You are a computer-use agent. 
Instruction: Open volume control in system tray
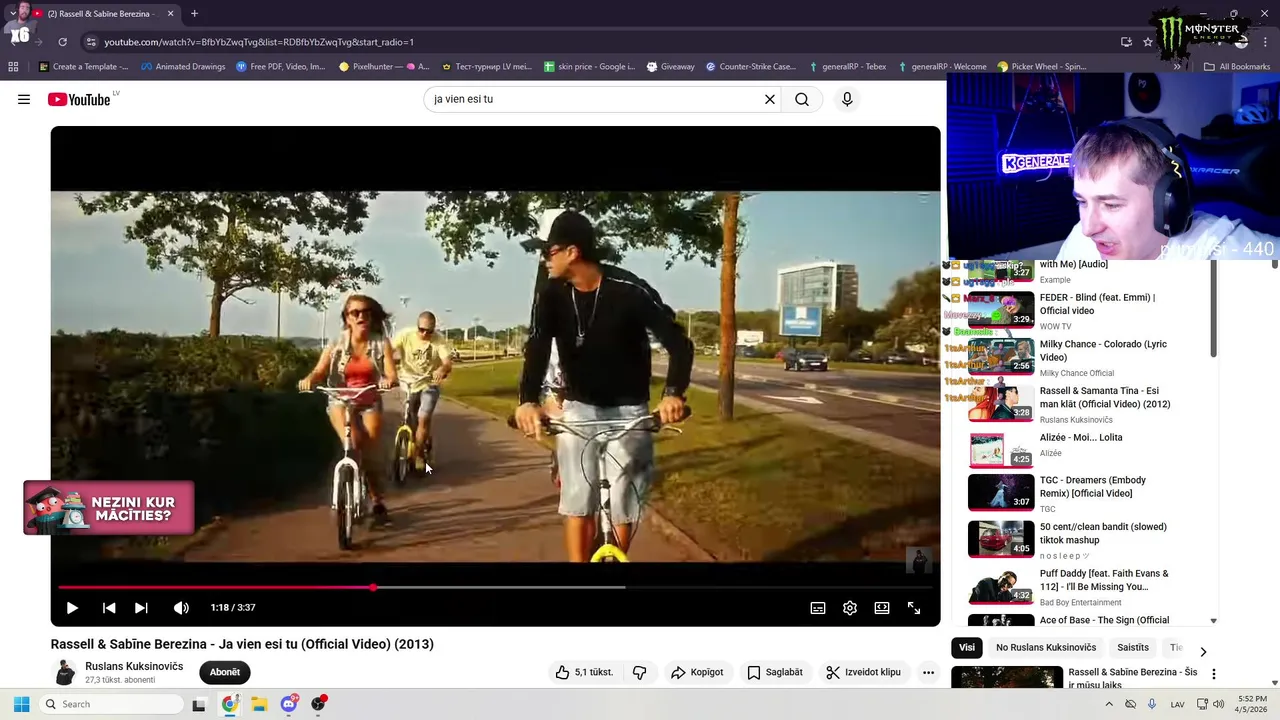tap(1218, 704)
